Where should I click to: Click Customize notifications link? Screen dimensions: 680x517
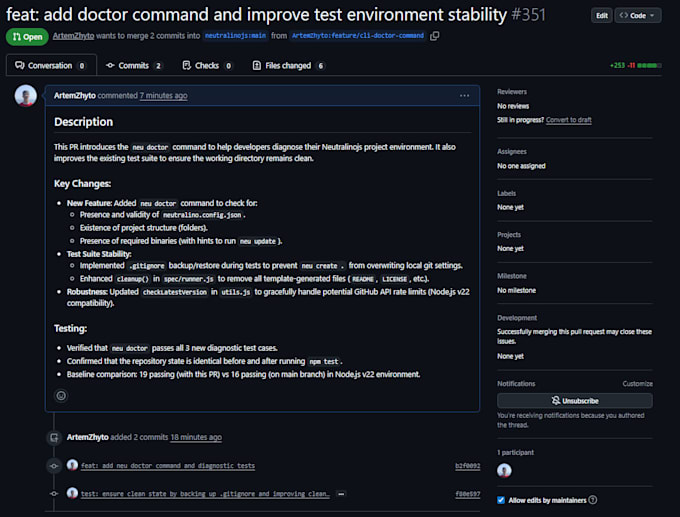(x=638, y=384)
